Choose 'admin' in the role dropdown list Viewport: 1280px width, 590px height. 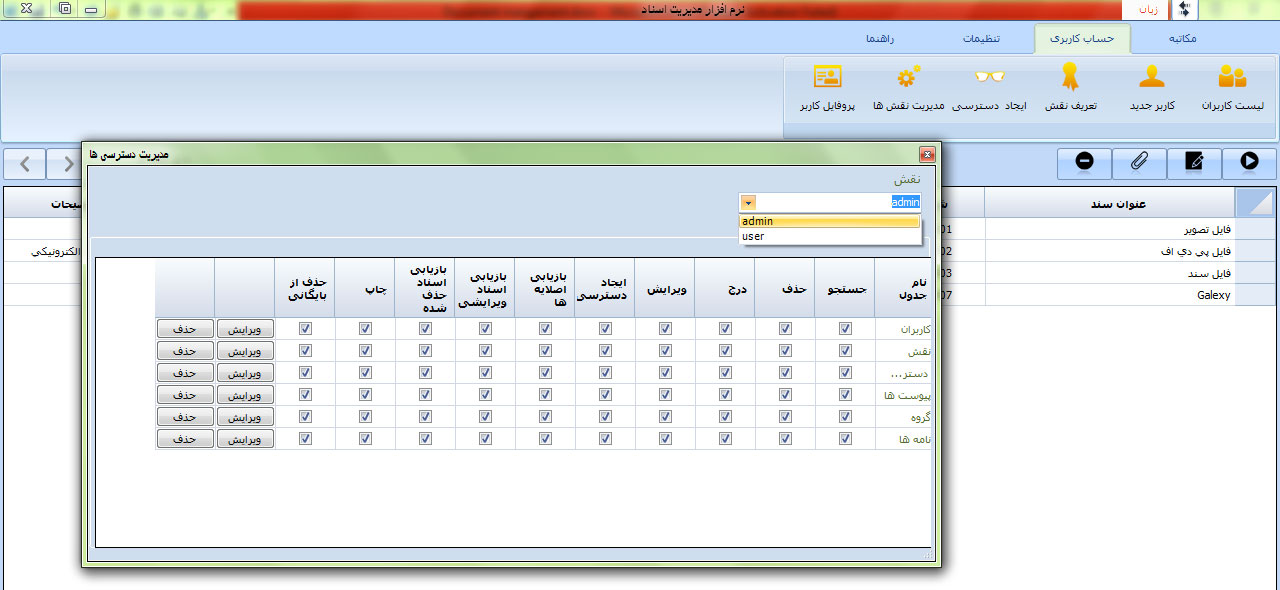pyautogui.click(x=828, y=222)
